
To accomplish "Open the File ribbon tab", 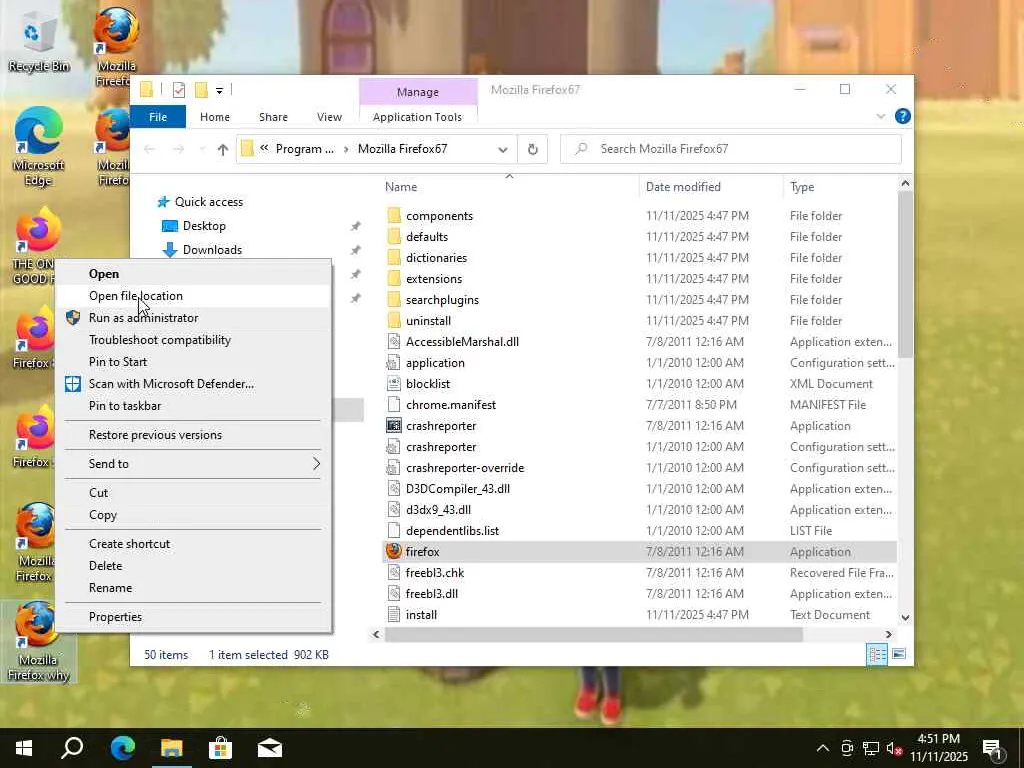I will pos(158,117).
